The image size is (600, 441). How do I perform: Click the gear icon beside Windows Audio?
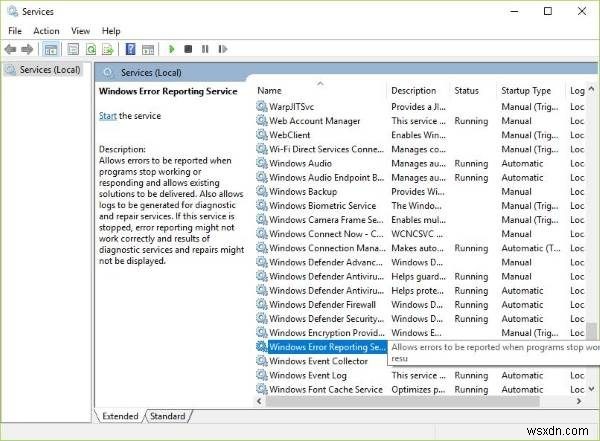262,163
